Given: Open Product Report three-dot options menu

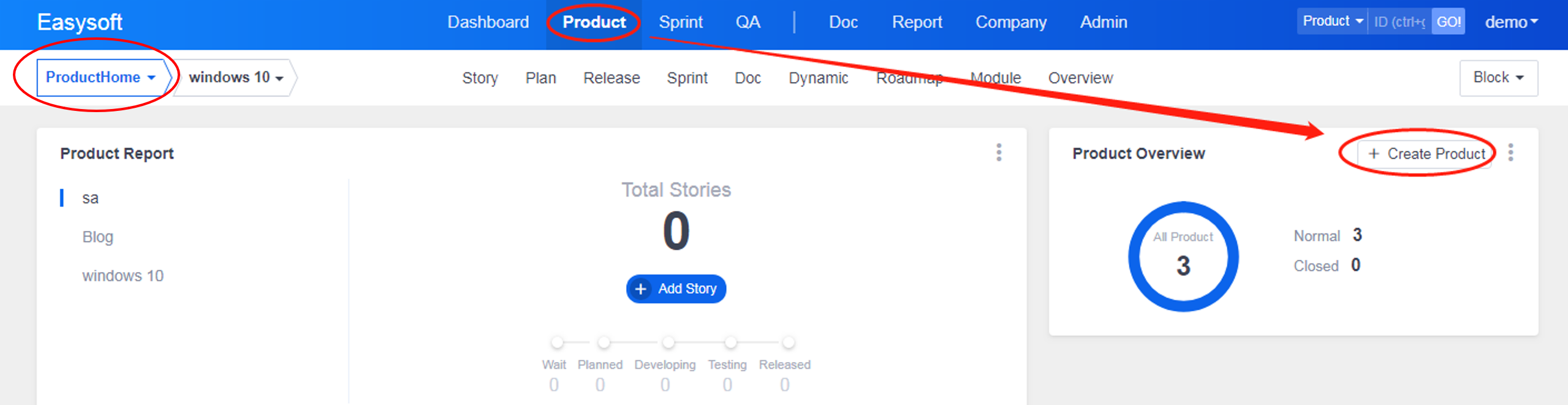Looking at the screenshot, I should pos(999,153).
